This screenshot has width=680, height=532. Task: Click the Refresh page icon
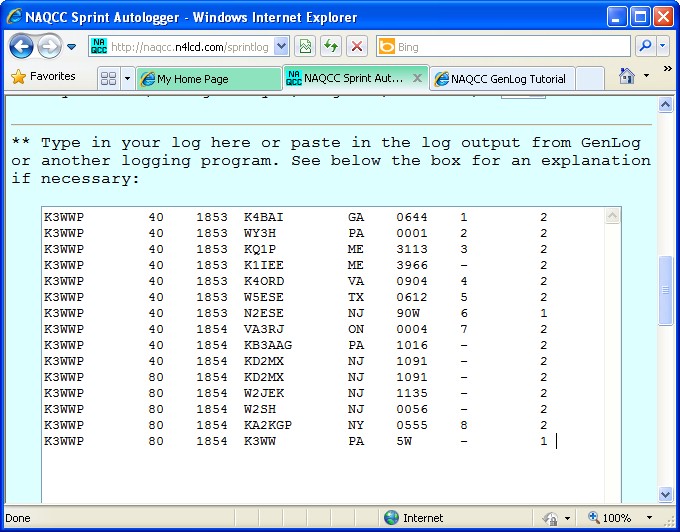pos(330,47)
